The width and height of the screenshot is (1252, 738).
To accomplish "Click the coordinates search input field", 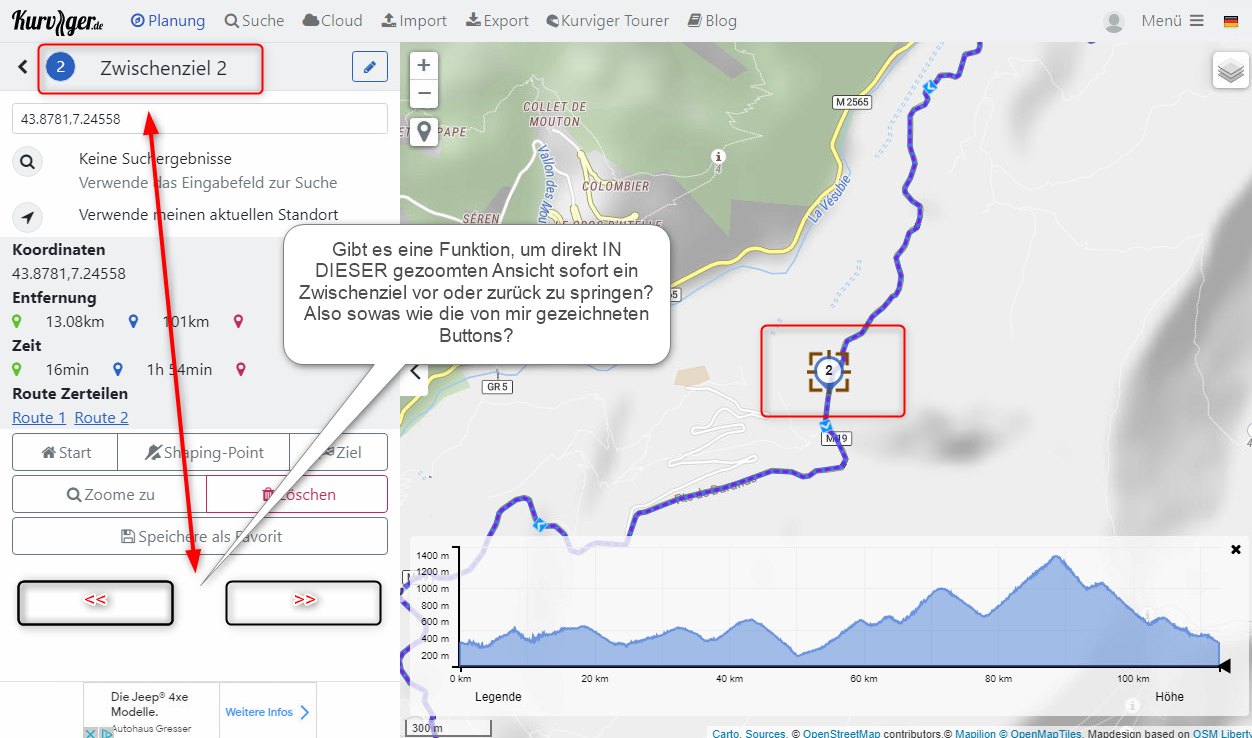I will [200, 119].
